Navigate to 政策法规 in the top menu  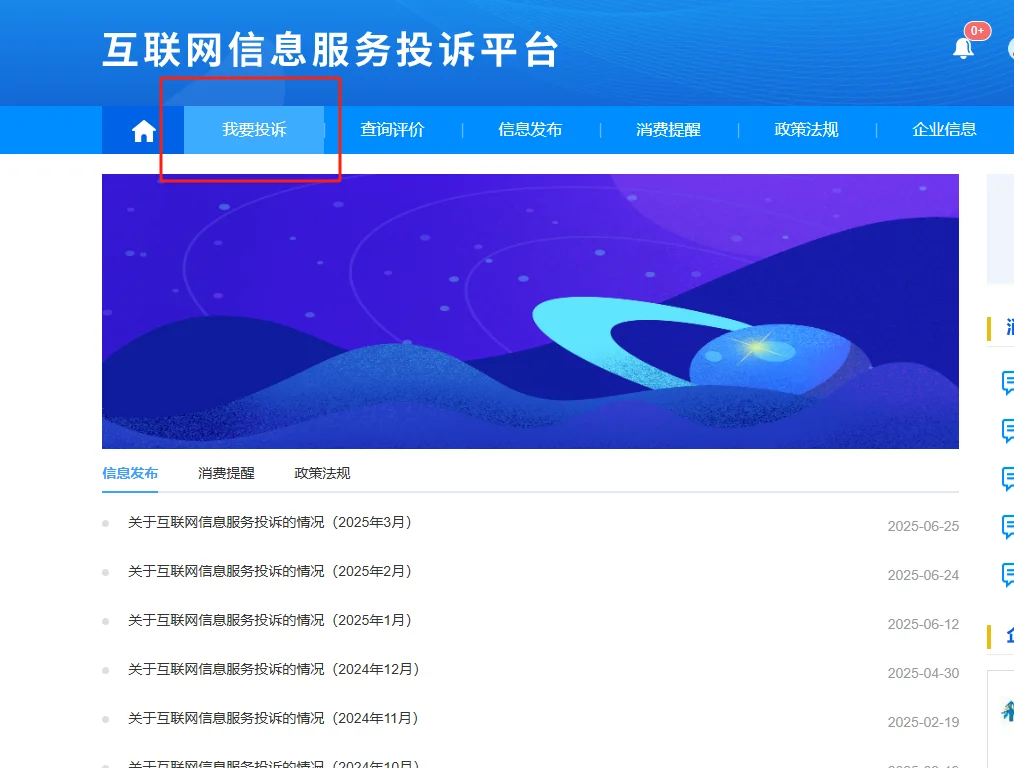806,130
